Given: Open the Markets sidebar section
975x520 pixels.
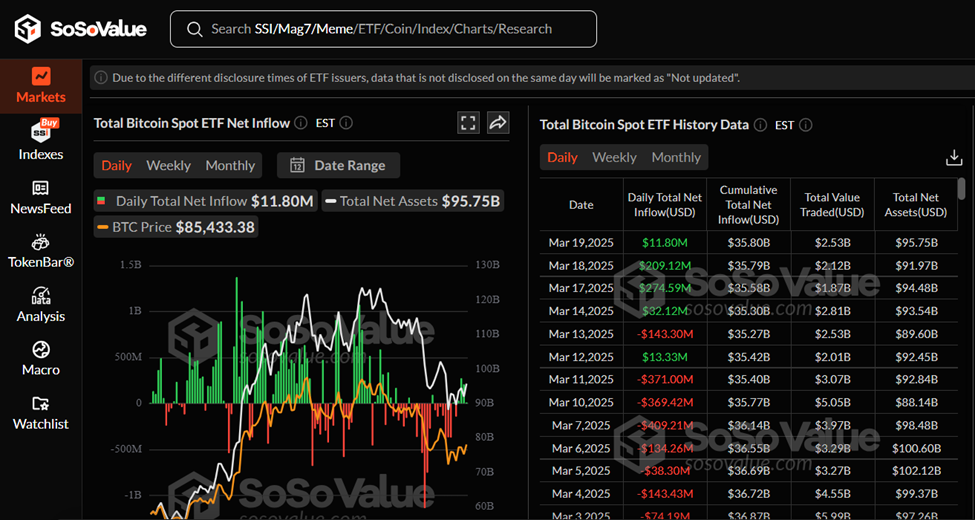Looking at the screenshot, I should coord(41,86).
